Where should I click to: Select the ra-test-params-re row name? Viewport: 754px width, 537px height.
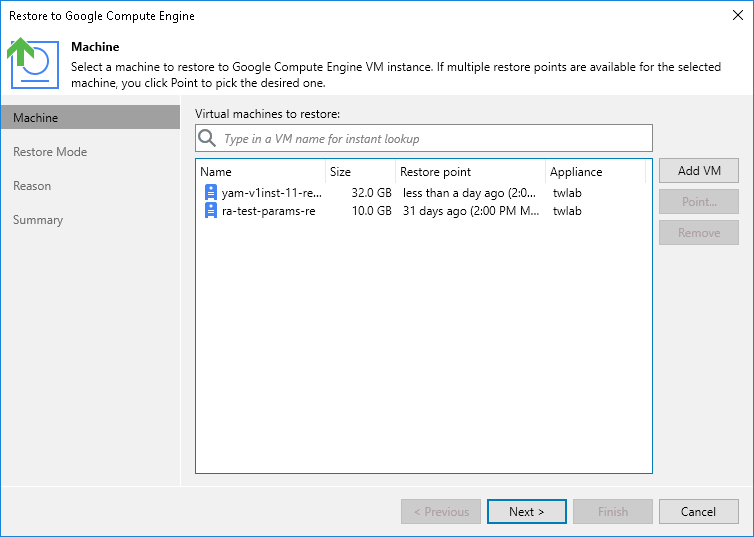pyautogui.click(x=268, y=211)
